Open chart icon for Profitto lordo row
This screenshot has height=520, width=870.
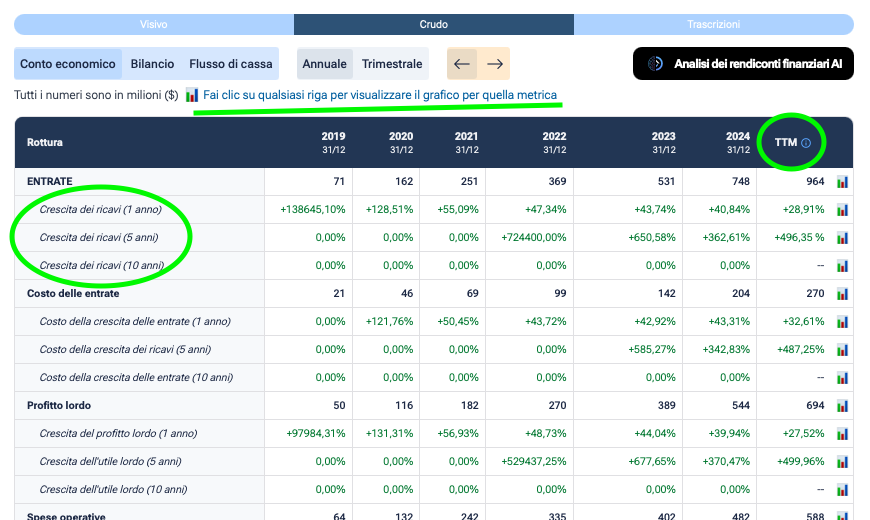(843, 406)
